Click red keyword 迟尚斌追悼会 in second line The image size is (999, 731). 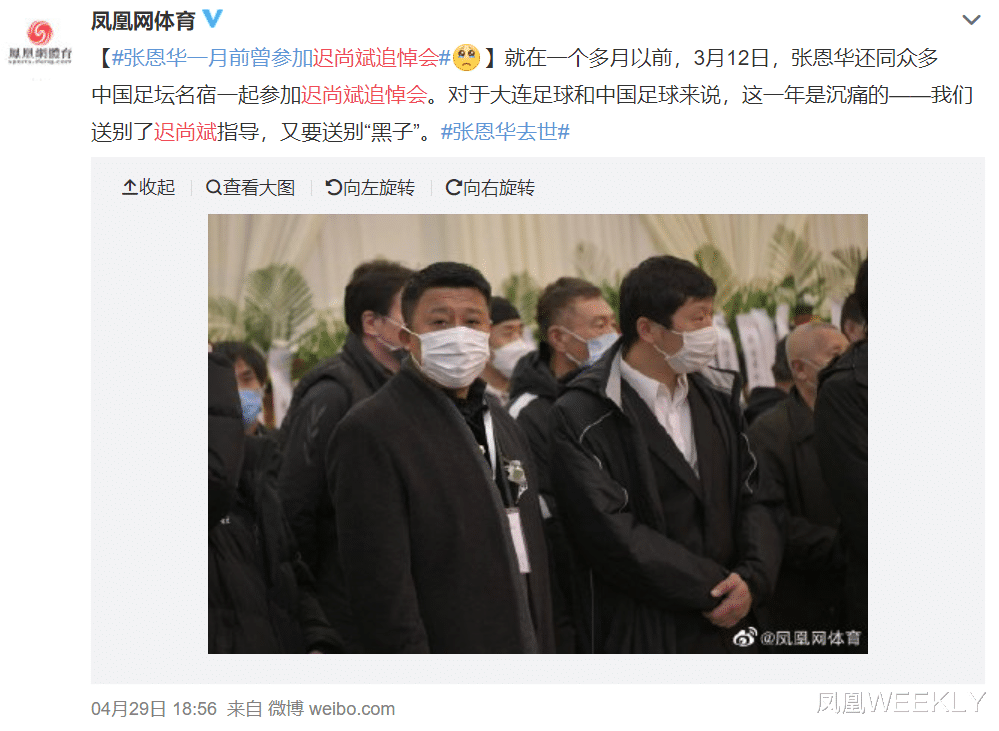coord(364,95)
